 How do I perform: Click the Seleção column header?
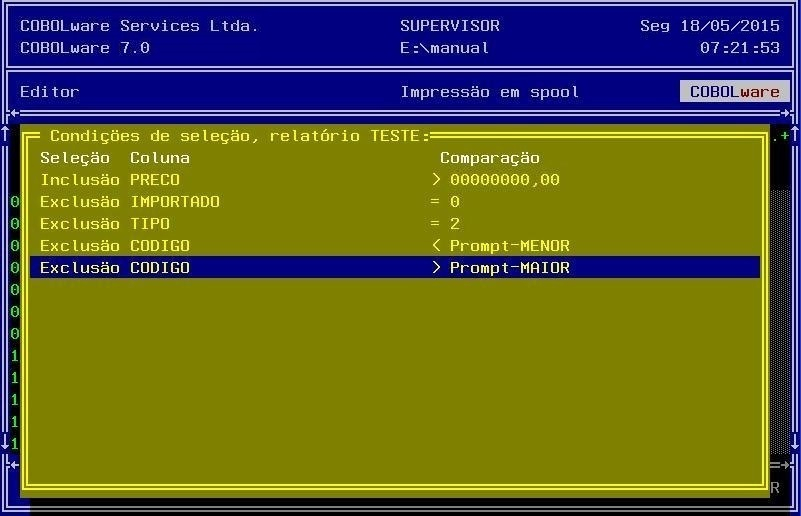[75, 158]
